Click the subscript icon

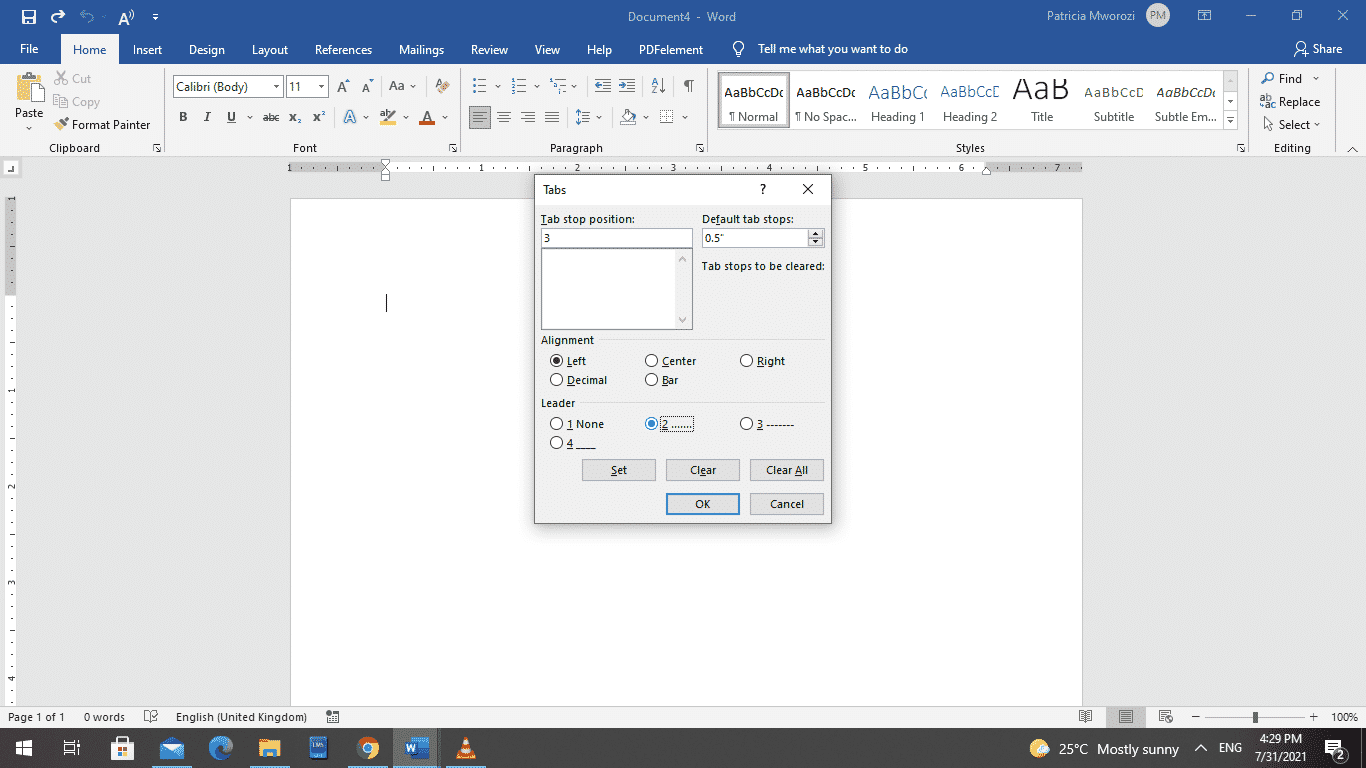295,117
